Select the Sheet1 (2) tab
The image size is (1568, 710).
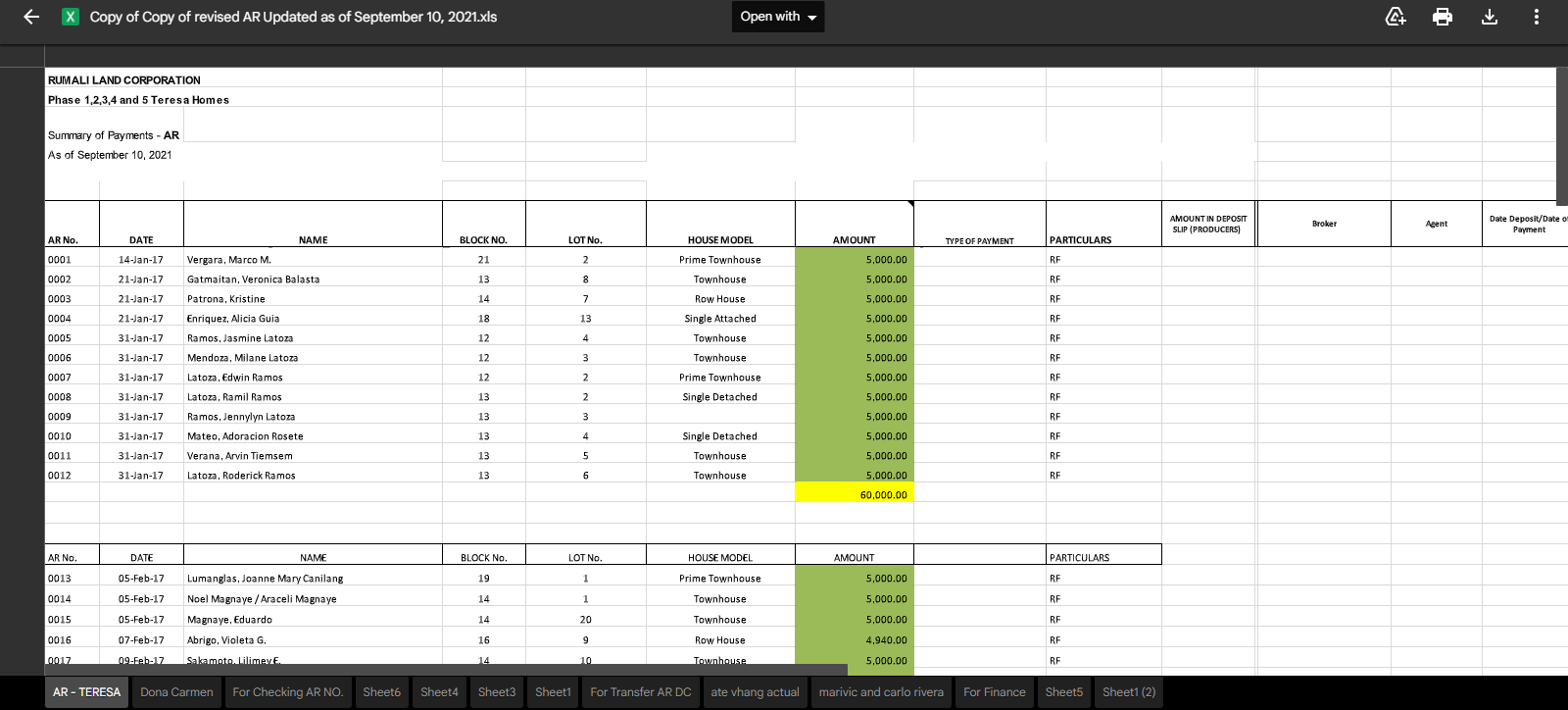[x=1129, y=692]
